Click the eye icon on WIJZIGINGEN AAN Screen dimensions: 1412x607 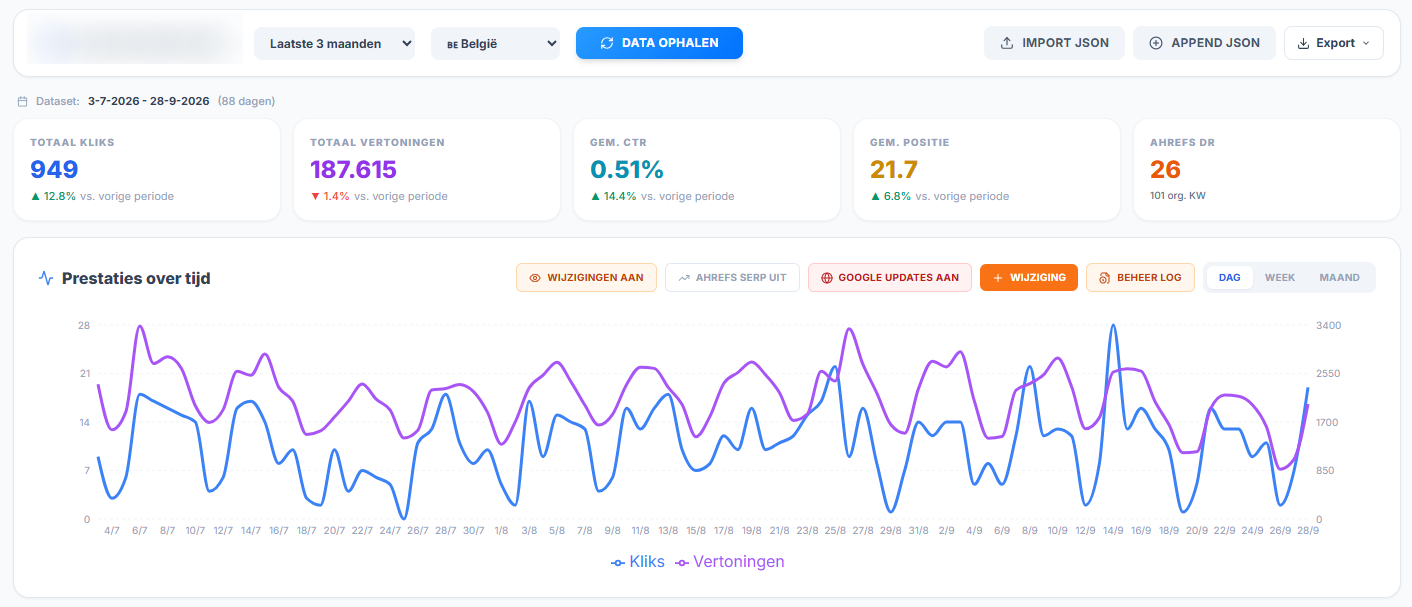click(535, 278)
